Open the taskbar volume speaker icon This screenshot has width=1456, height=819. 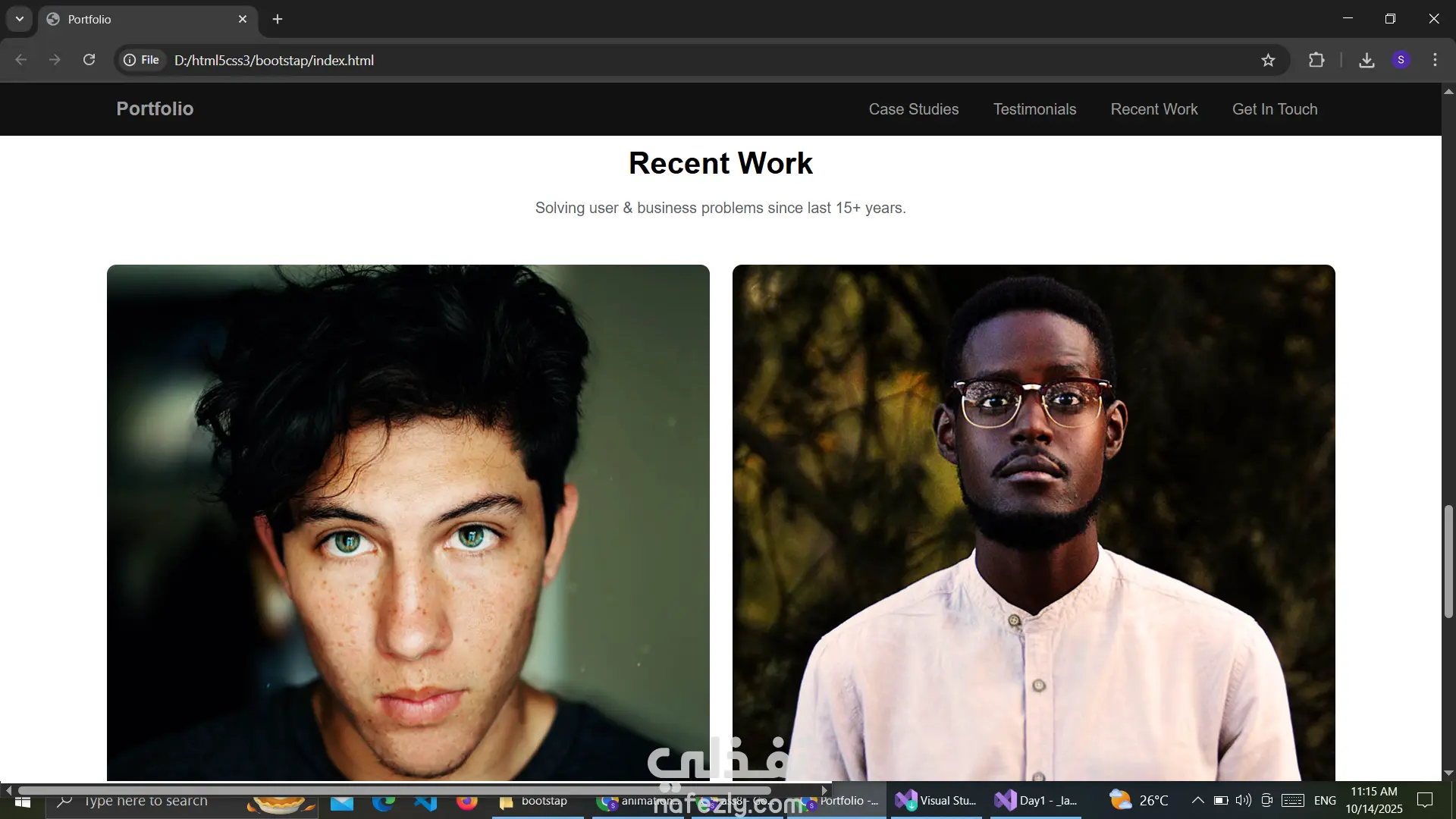pos(1243,800)
